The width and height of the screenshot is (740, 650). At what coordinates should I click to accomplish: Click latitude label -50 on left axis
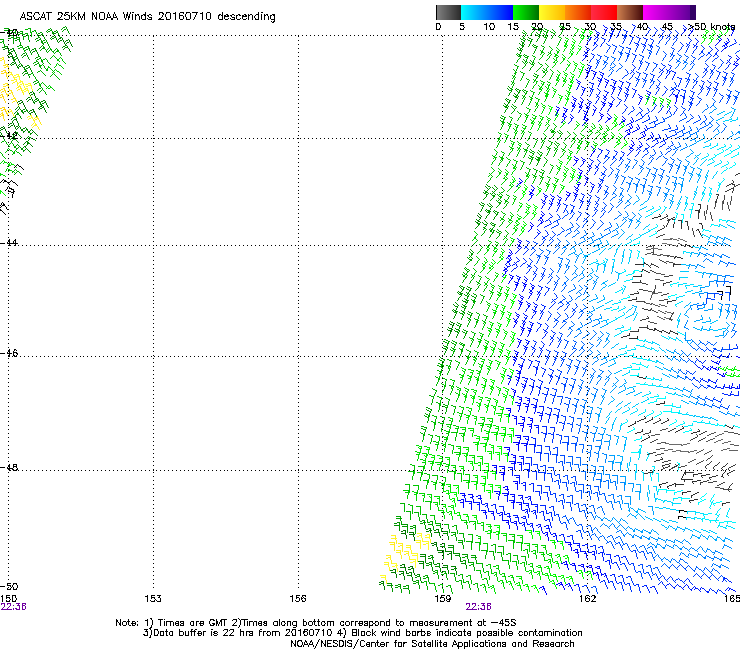point(9,586)
